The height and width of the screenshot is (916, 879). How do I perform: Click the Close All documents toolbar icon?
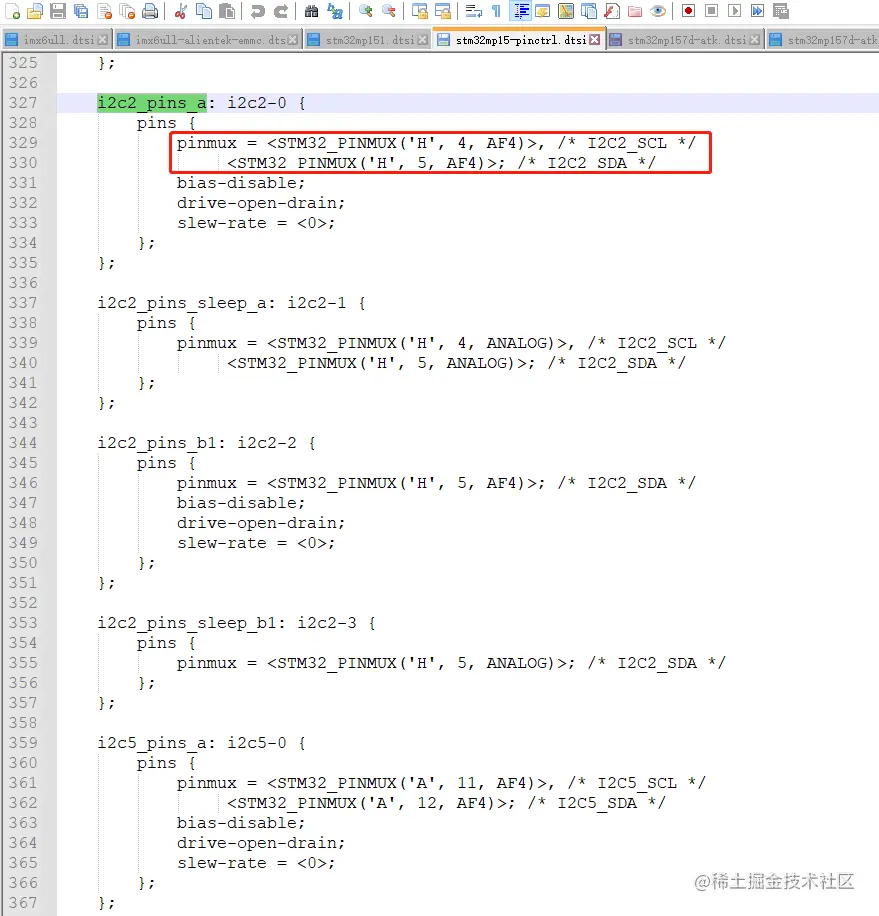click(127, 11)
